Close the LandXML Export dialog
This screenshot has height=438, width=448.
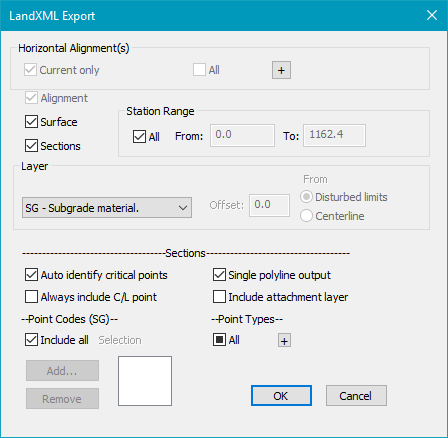click(432, 15)
